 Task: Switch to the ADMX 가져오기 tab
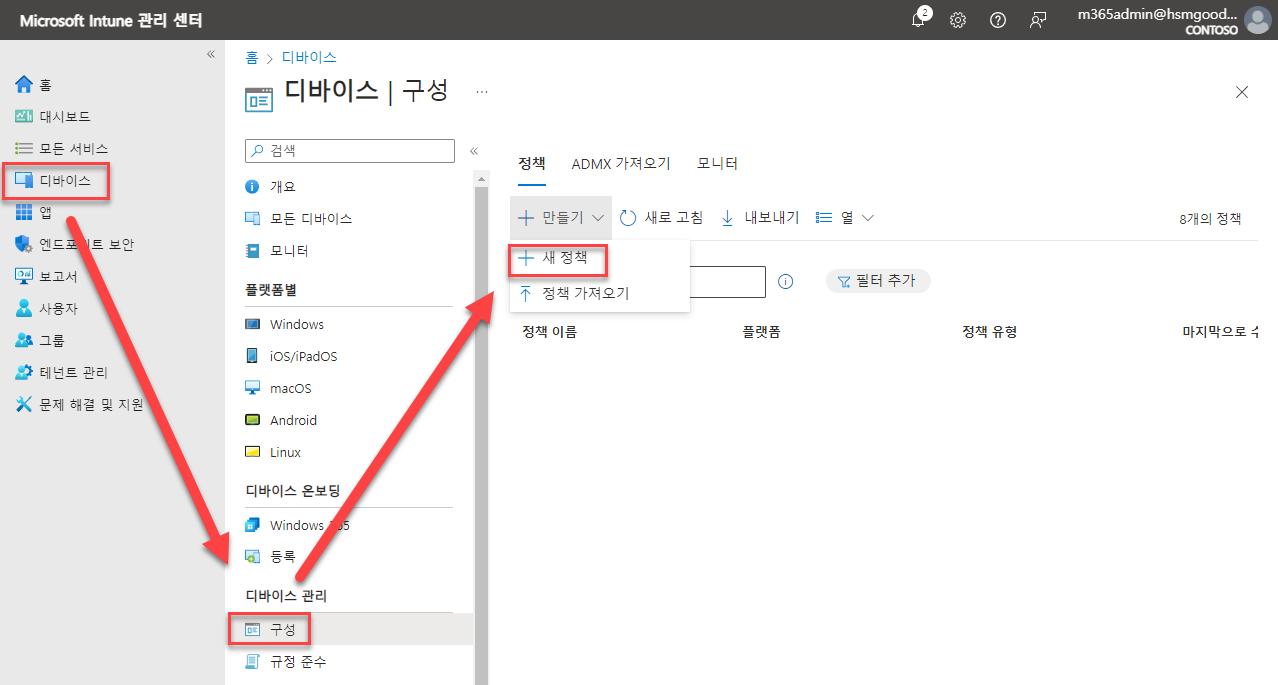(621, 162)
